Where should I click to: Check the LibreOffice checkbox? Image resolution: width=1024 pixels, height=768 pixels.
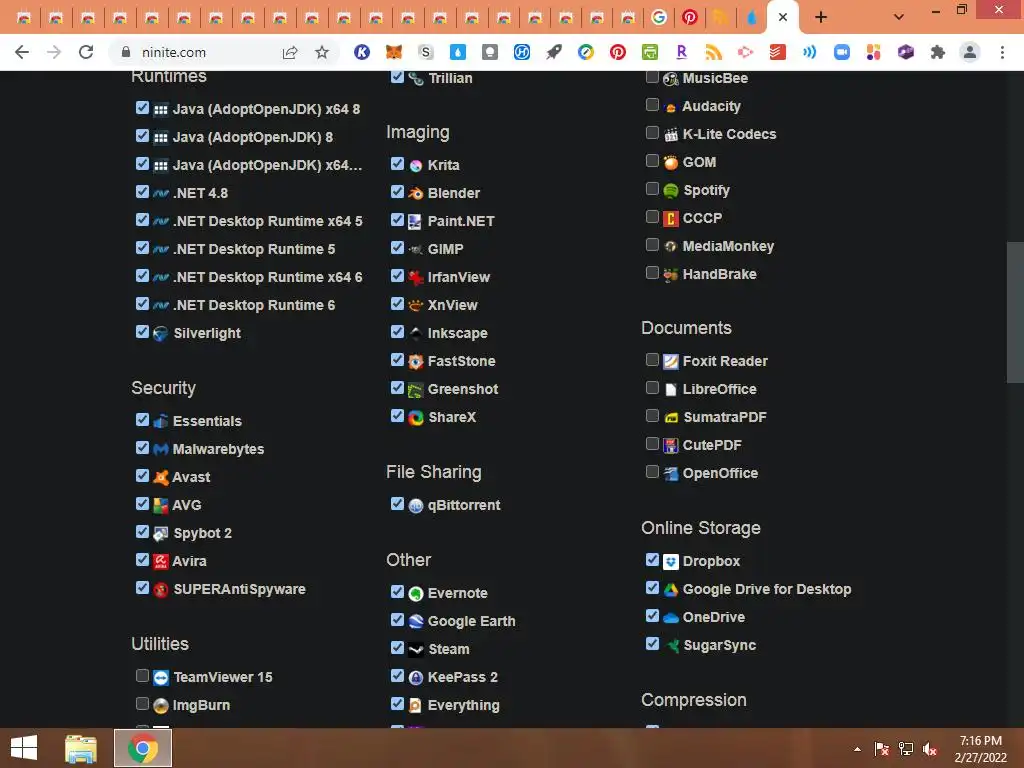pos(652,387)
